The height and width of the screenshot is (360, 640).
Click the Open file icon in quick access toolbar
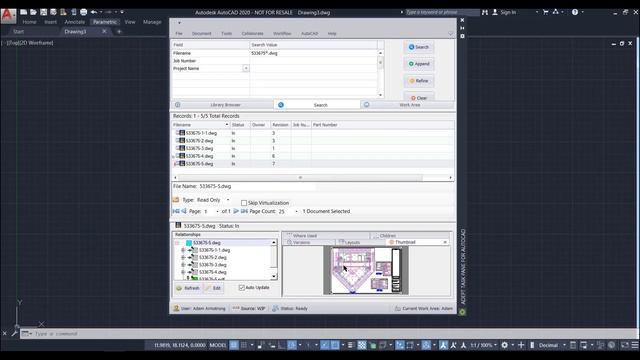click(33, 12)
